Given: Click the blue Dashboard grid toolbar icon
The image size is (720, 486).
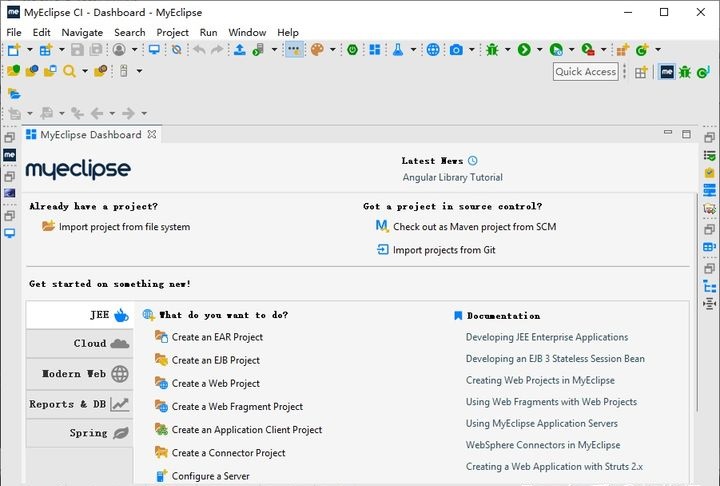Looking at the screenshot, I should tap(375, 50).
